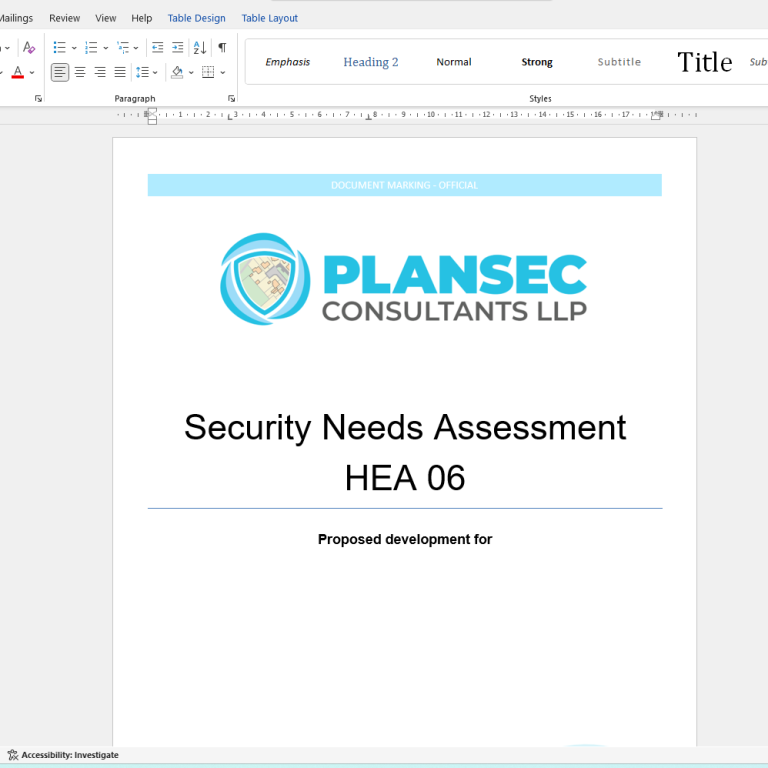Apply the Heading 2 style
This screenshot has height=768, width=768.
(371, 62)
